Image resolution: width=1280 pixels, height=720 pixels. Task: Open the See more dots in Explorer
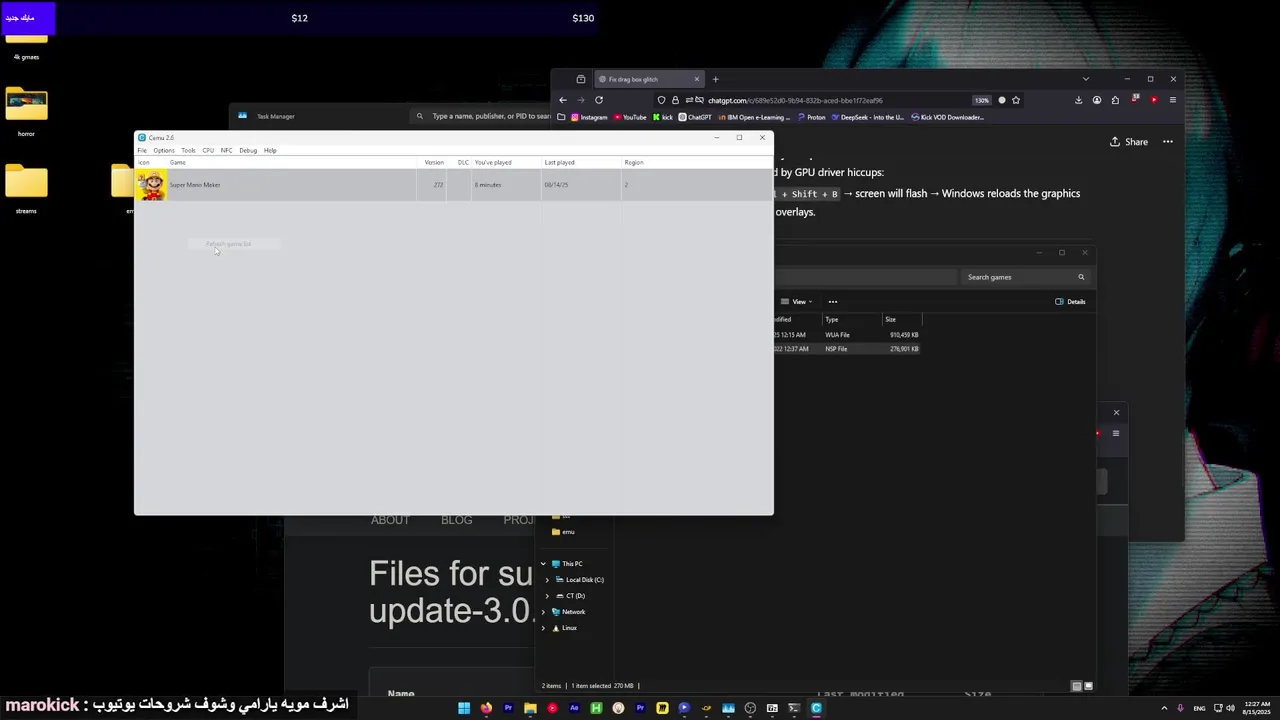point(832,302)
